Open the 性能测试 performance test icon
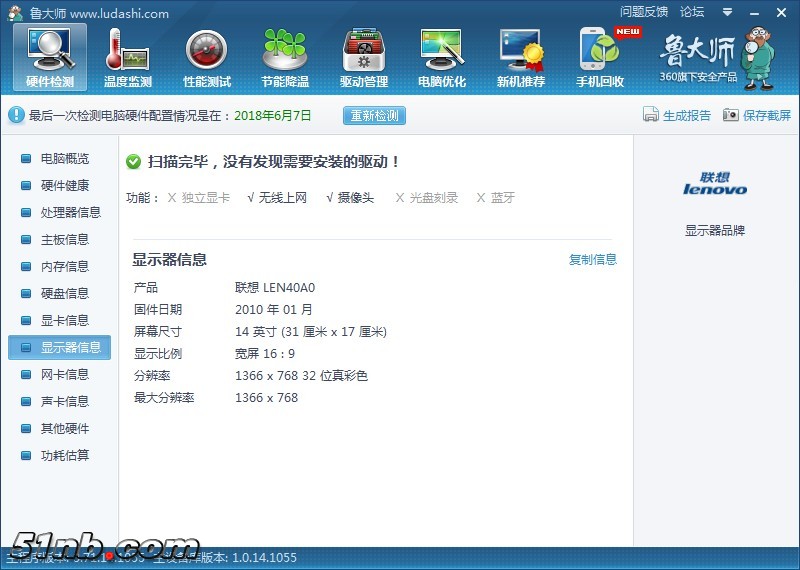The image size is (800, 570). click(207, 57)
